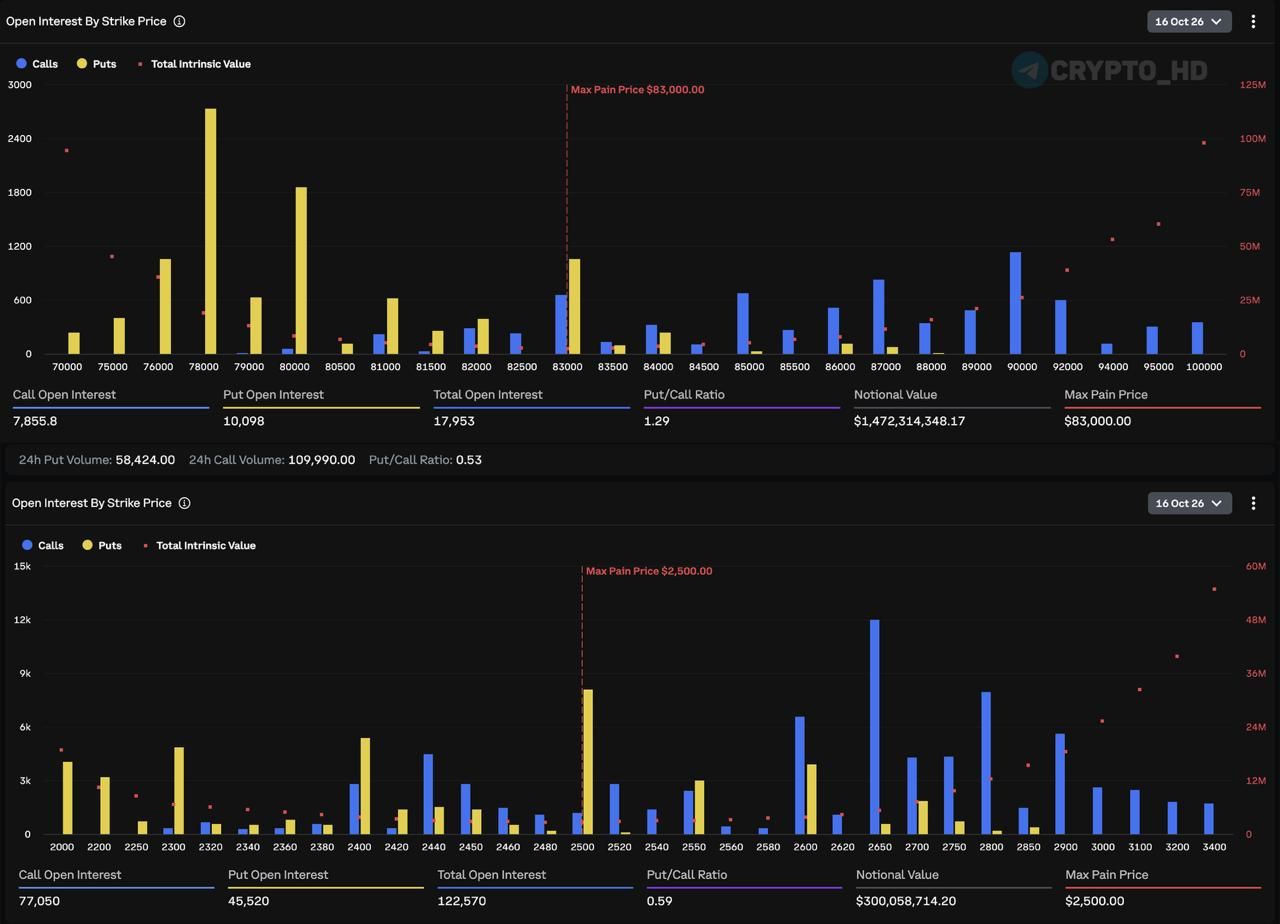Expand the 16 Oct 26 expiry dropdown of the $83,000 max pain chart
The height and width of the screenshot is (924, 1280).
tap(1189, 21)
